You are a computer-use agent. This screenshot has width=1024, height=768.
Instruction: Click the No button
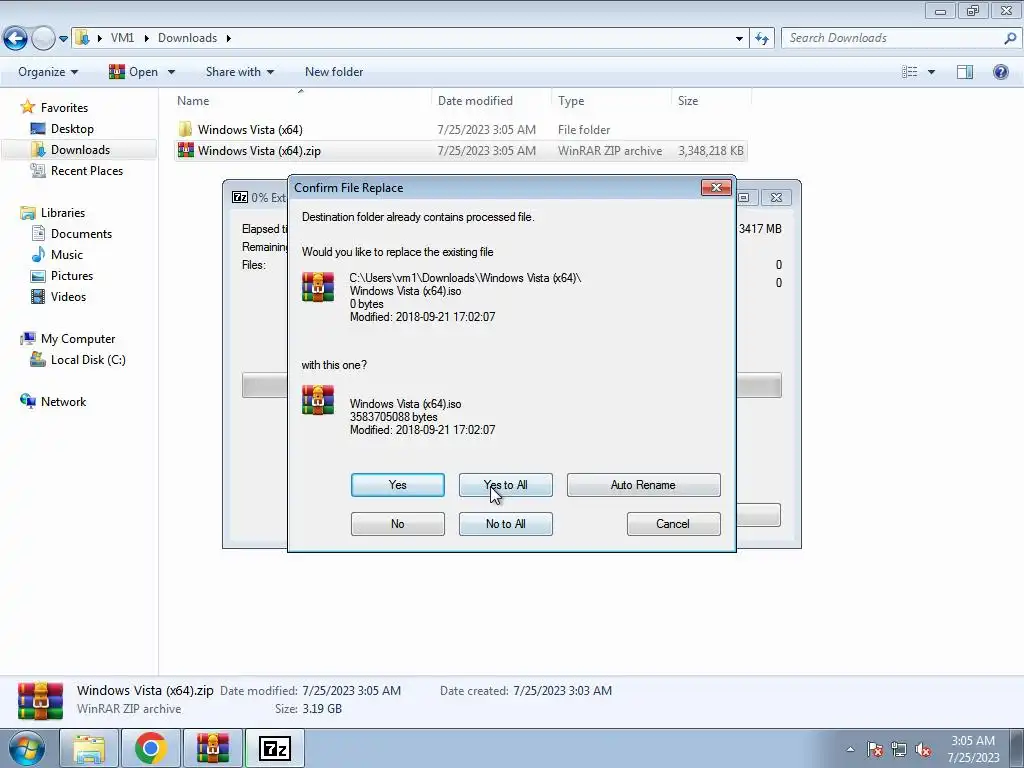(397, 524)
